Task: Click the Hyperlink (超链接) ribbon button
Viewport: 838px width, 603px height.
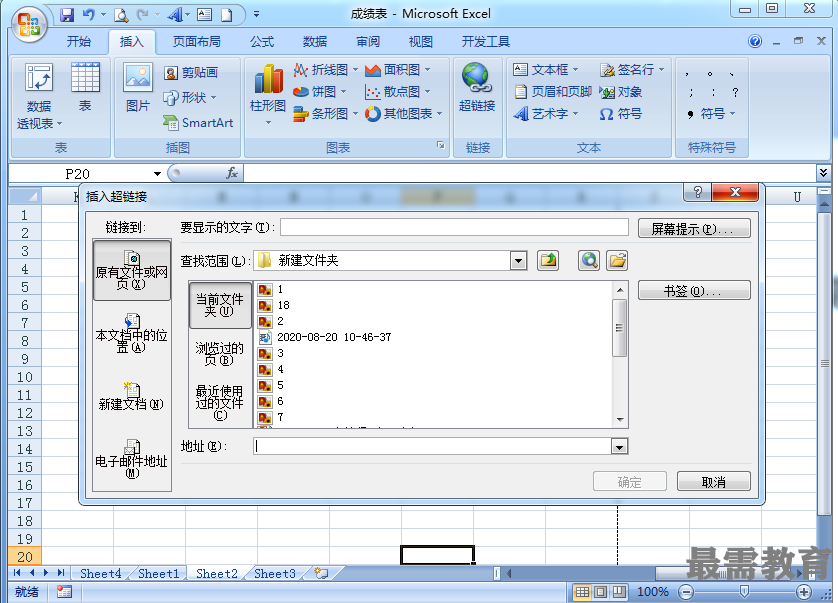Action: click(477, 88)
